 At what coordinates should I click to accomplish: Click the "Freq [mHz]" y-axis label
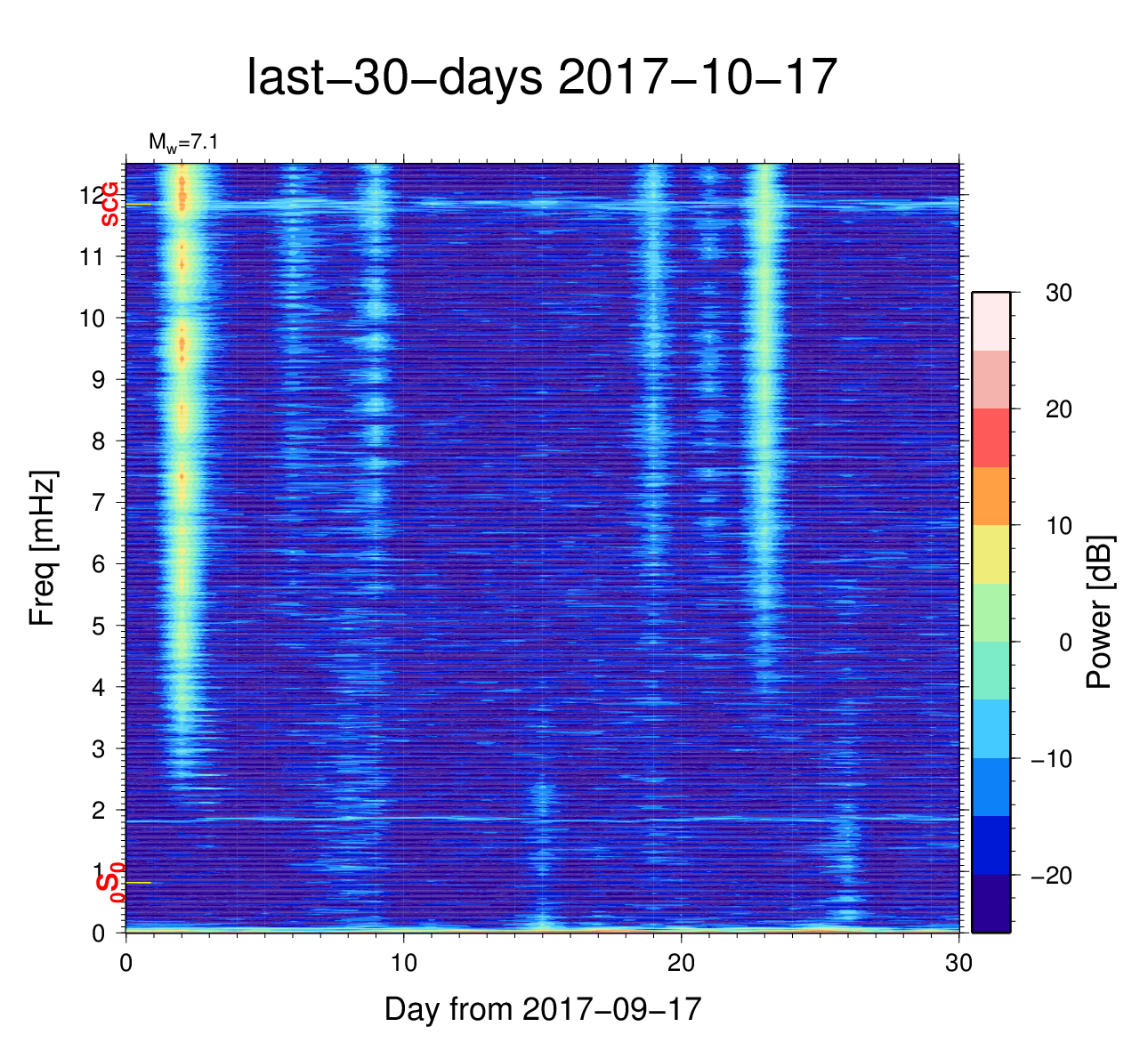point(42,548)
